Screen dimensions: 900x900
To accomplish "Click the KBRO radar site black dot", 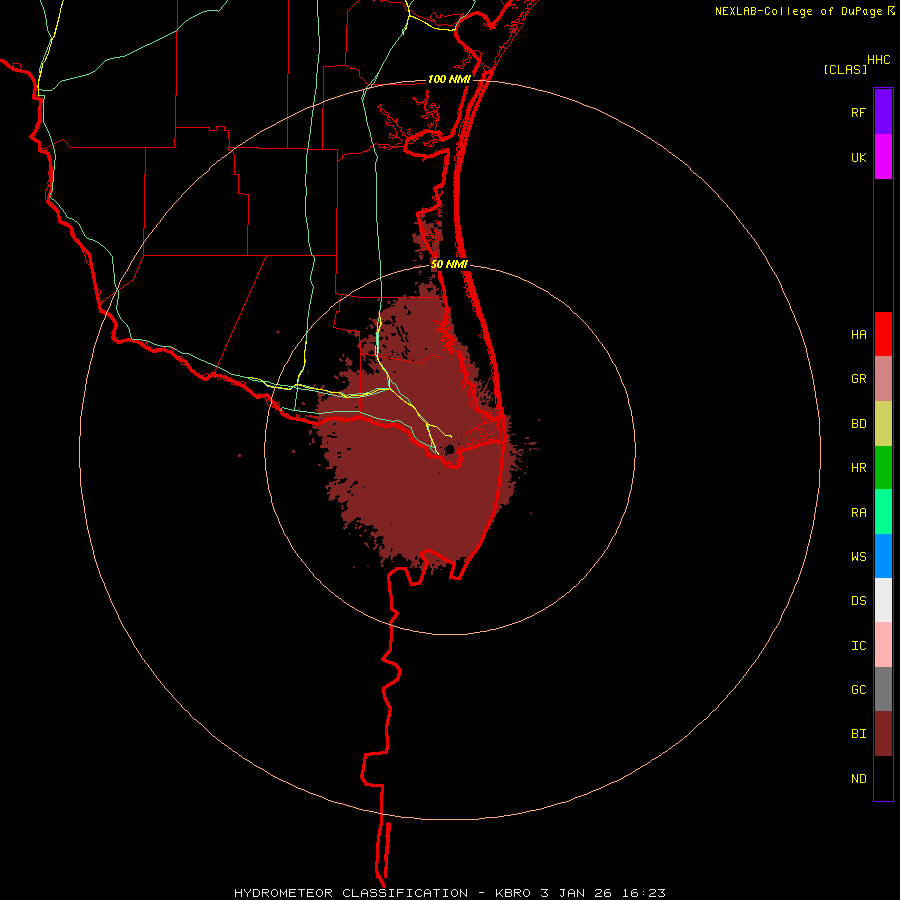I will (x=450, y=449).
